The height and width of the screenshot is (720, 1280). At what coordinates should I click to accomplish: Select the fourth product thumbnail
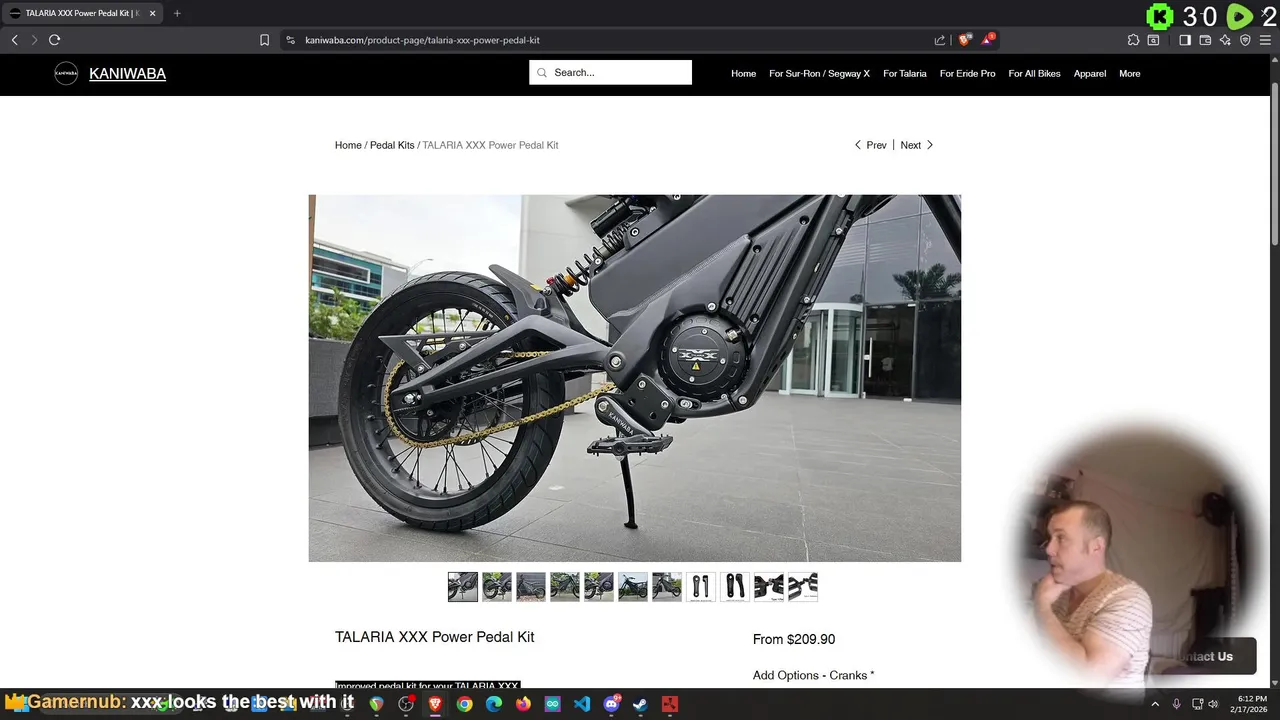[565, 587]
